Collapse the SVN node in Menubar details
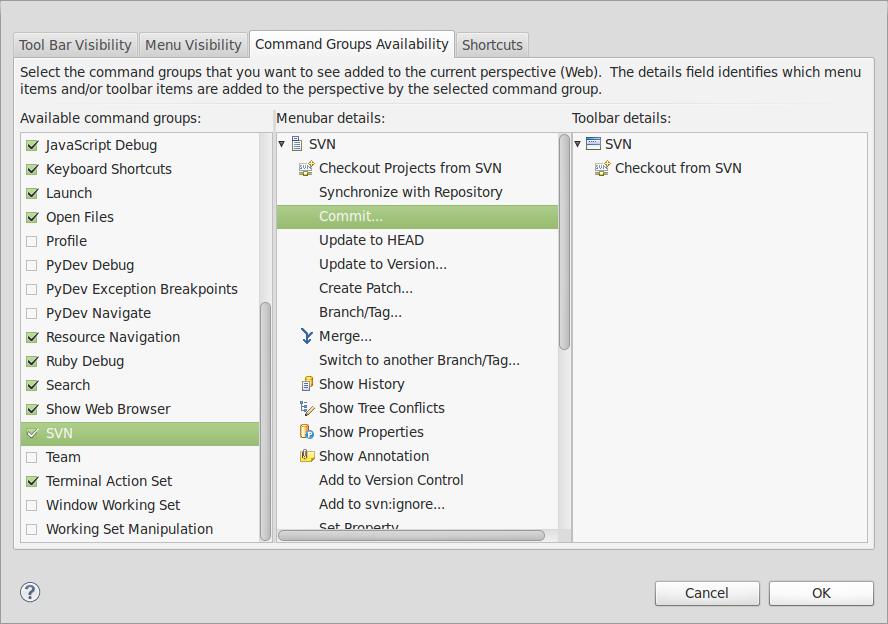 click(x=281, y=144)
